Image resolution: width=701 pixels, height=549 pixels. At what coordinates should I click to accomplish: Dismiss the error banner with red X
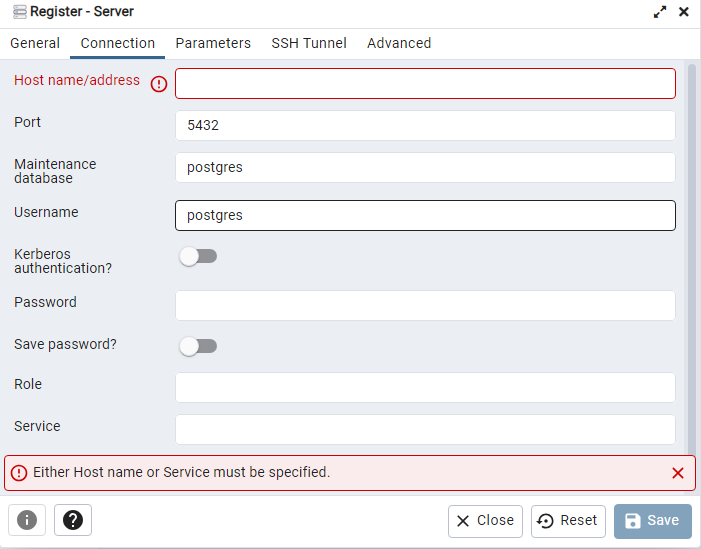678,473
